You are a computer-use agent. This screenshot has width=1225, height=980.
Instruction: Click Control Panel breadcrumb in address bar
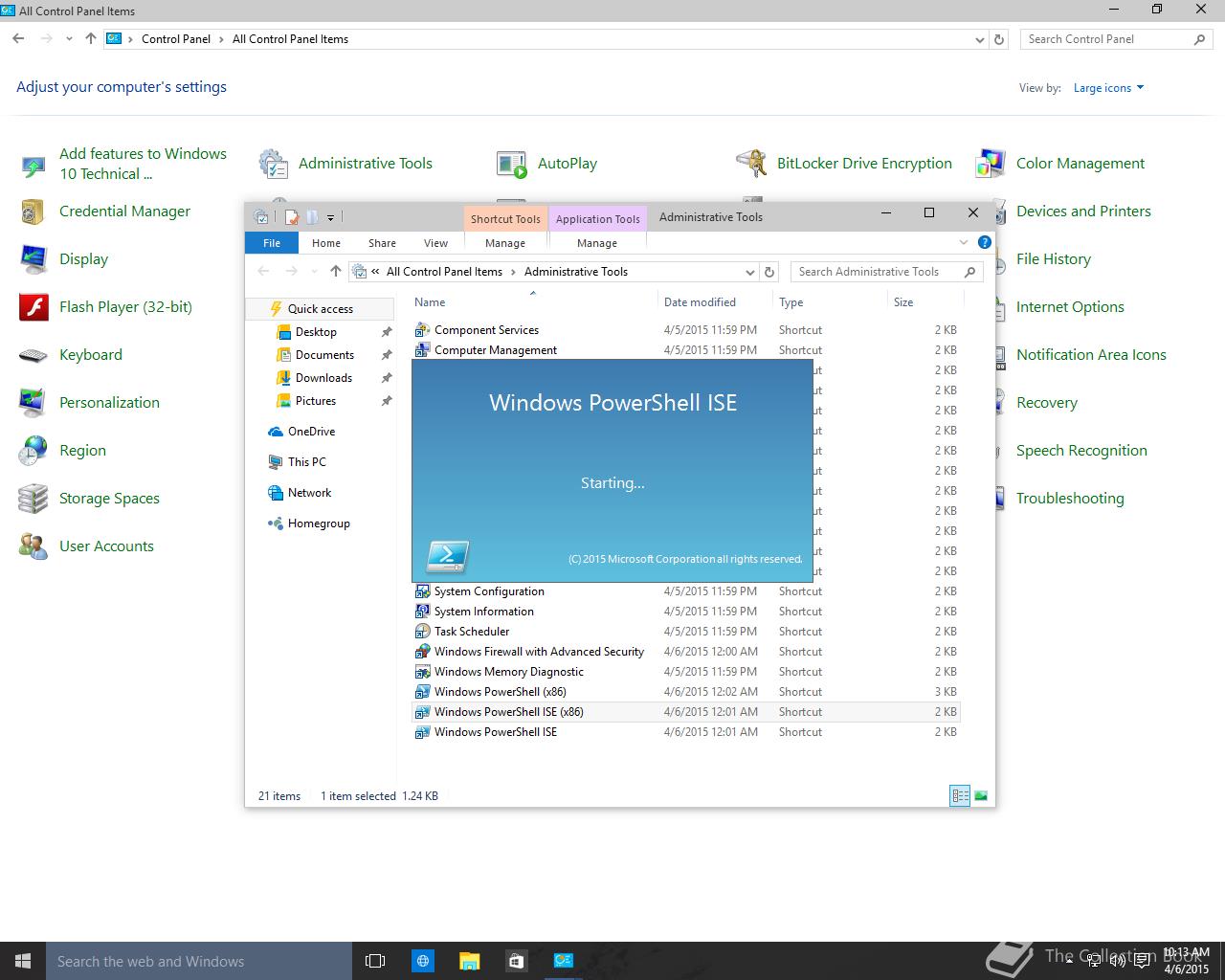click(x=176, y=39)
